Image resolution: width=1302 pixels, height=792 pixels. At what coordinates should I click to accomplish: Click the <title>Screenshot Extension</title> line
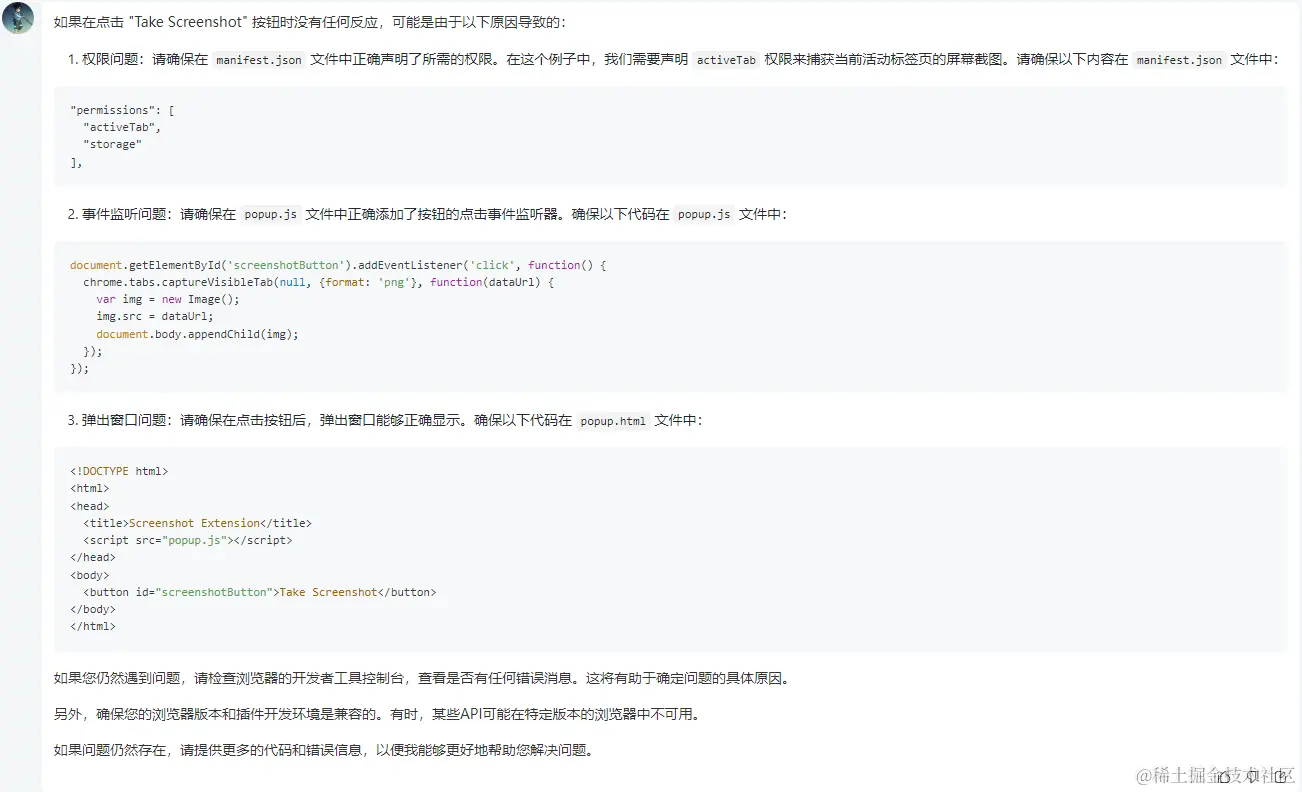(x=197, y=523)
